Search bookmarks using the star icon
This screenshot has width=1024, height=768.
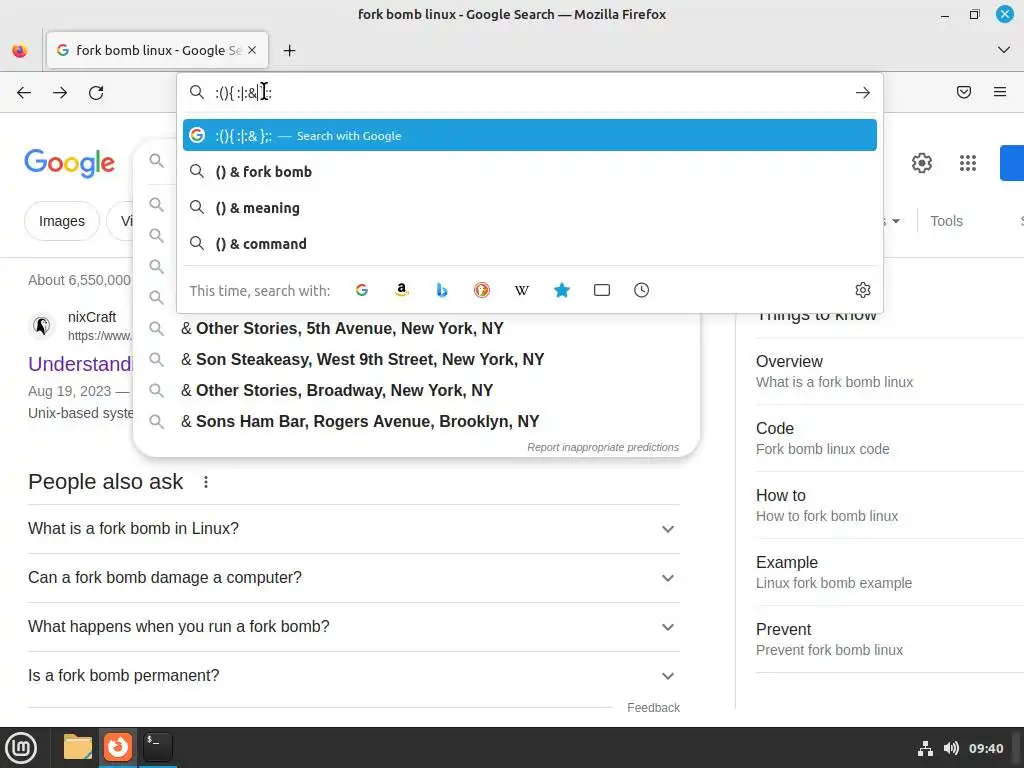pos(562,290)
